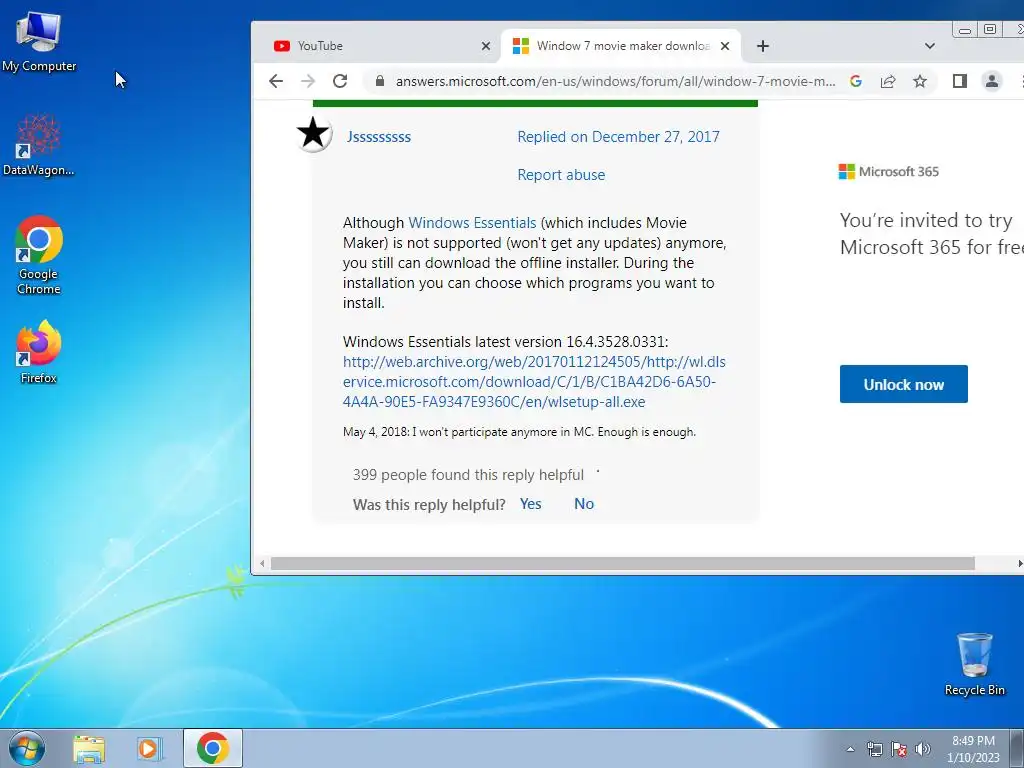Open the tab search dropdown chevron

[929, 46]
